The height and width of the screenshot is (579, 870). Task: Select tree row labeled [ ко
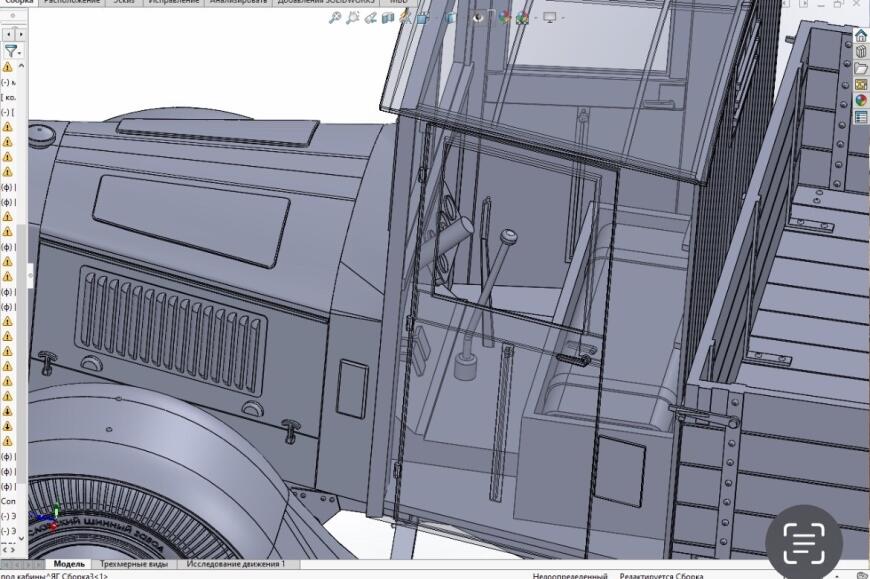(8, 97)
